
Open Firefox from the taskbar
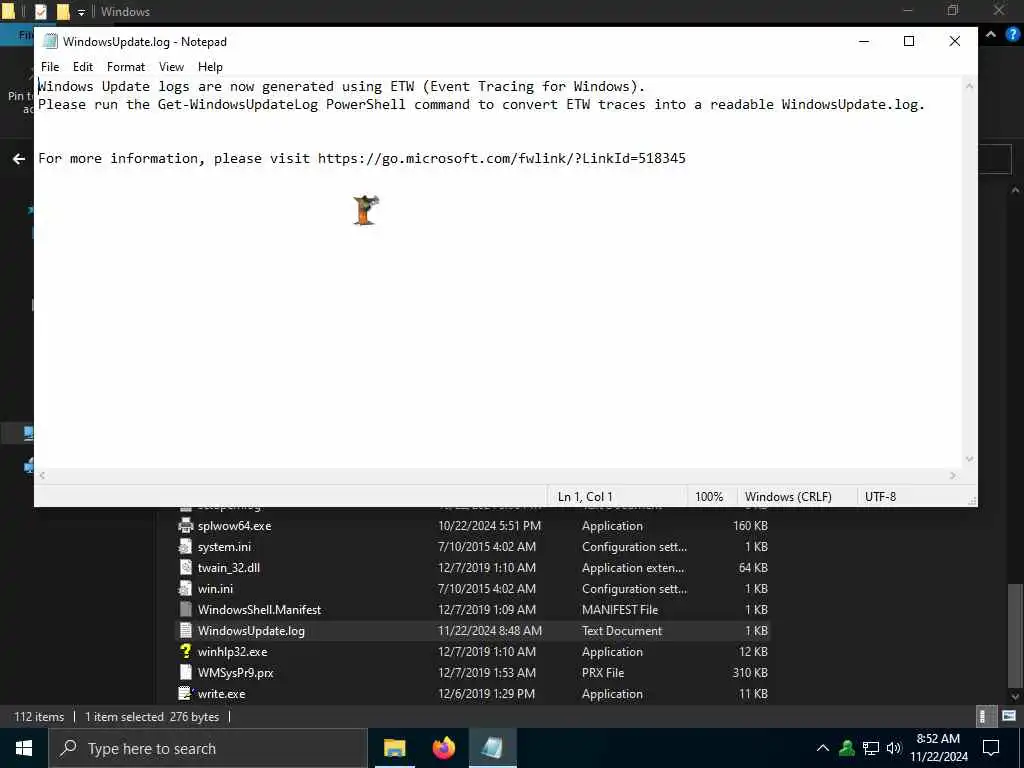[443, 748]
